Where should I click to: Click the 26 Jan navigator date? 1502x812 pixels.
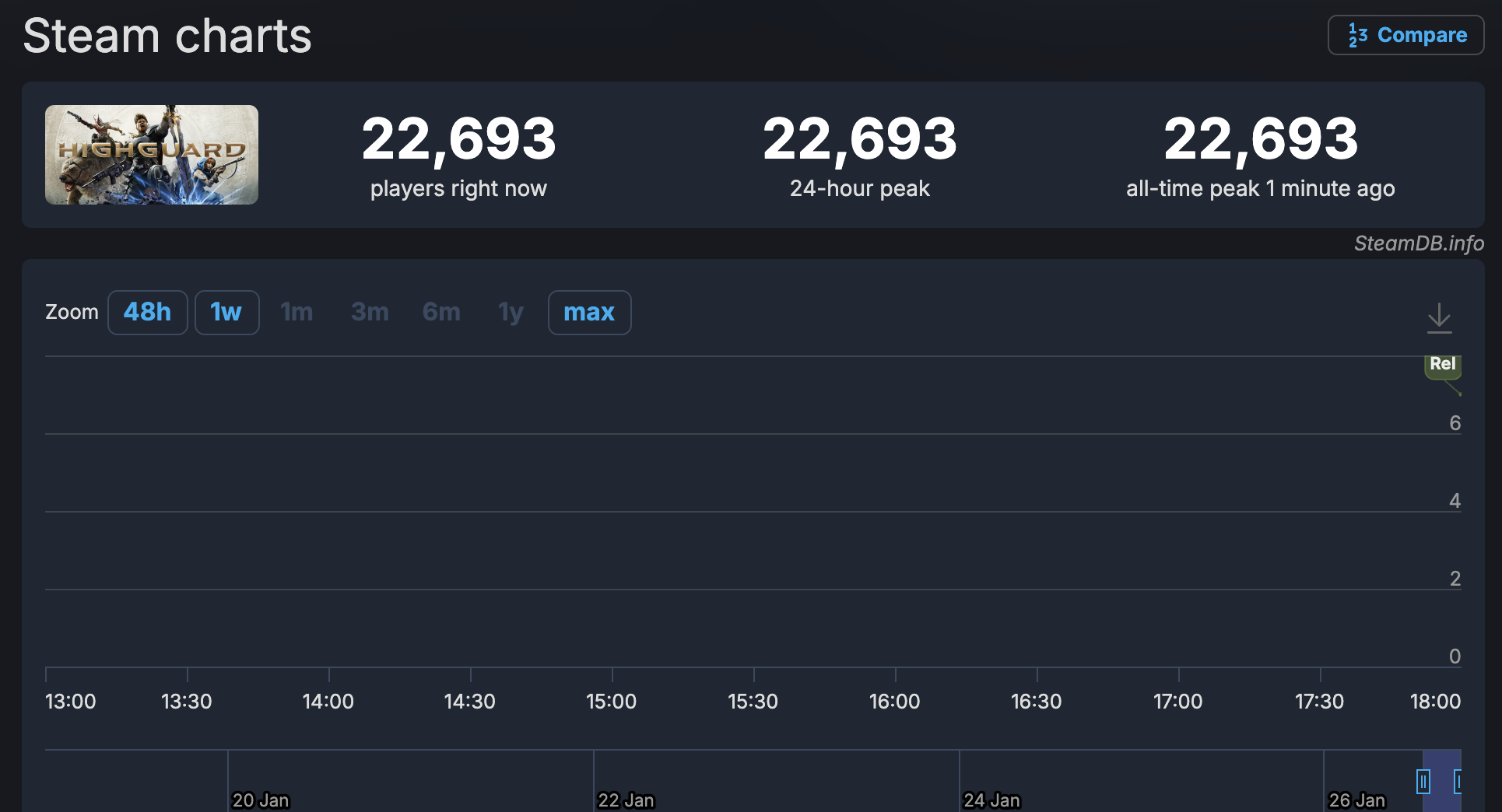point(1356,800)
